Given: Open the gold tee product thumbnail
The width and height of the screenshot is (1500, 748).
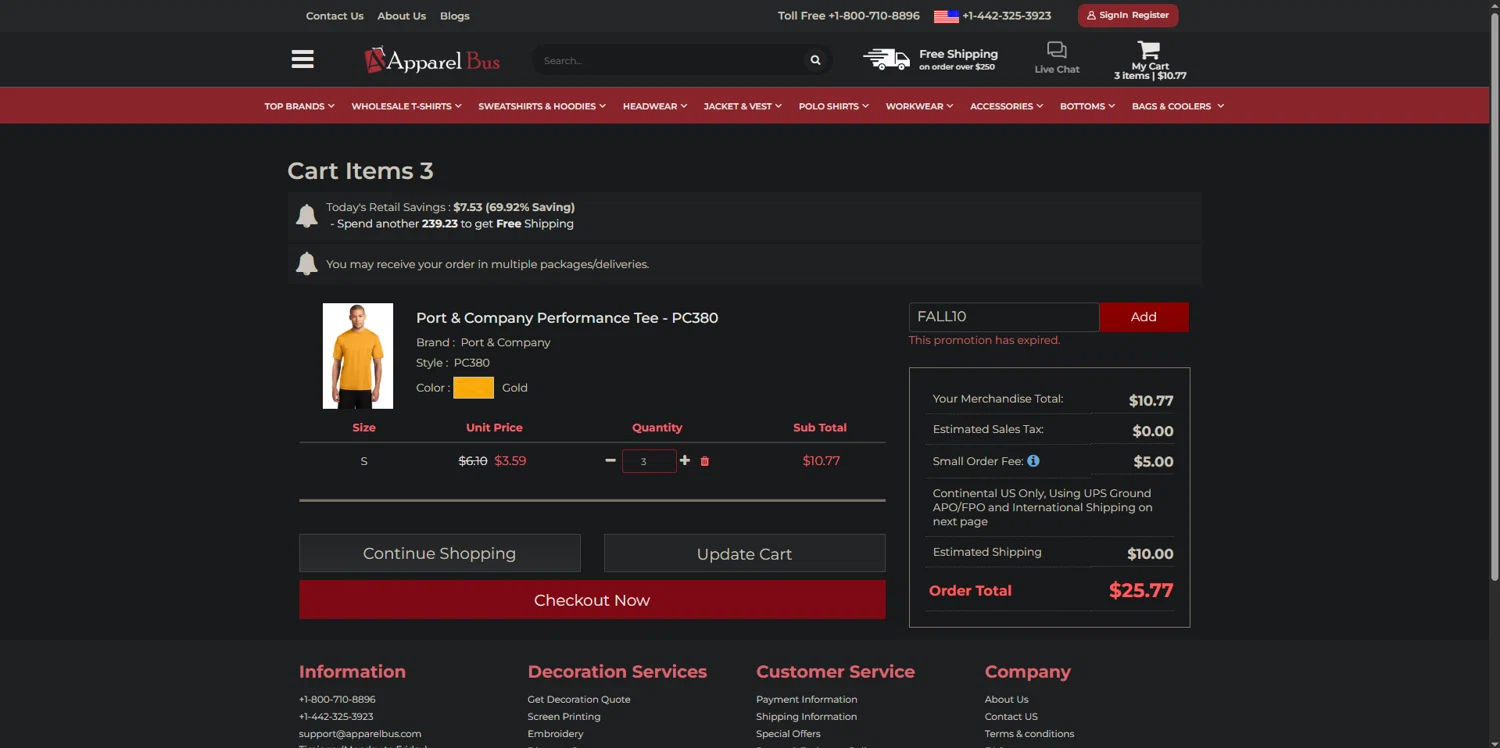Looking at the screenshot, I should point(358,356).
